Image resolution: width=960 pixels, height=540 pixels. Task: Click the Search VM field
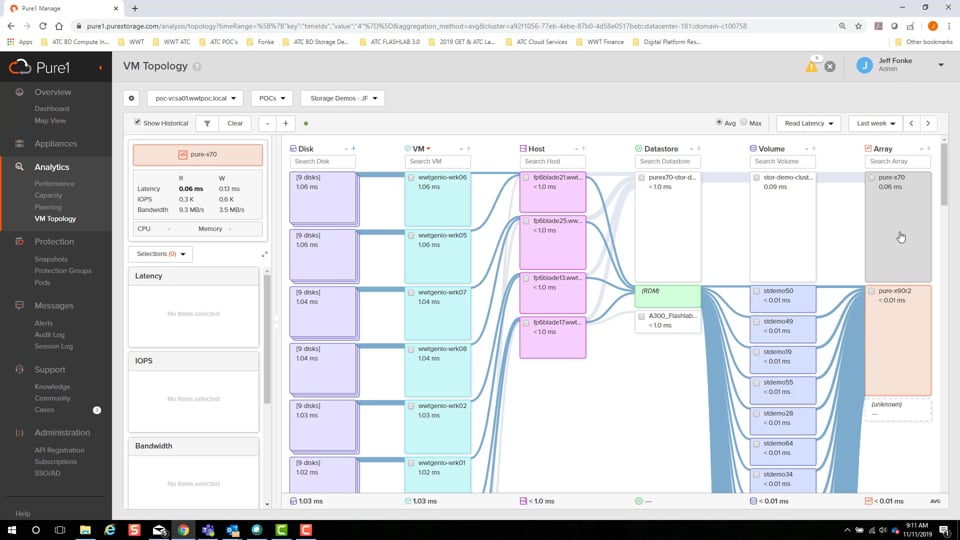point(437,162)
